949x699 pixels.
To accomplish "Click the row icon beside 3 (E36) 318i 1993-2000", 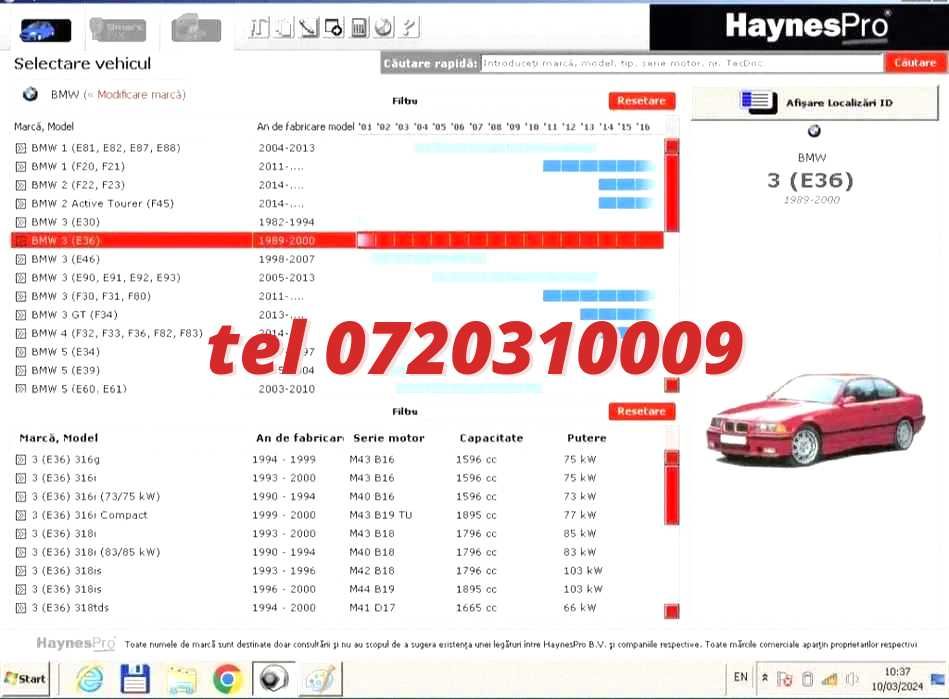I will pyautogui.click(x=21, y=534).
